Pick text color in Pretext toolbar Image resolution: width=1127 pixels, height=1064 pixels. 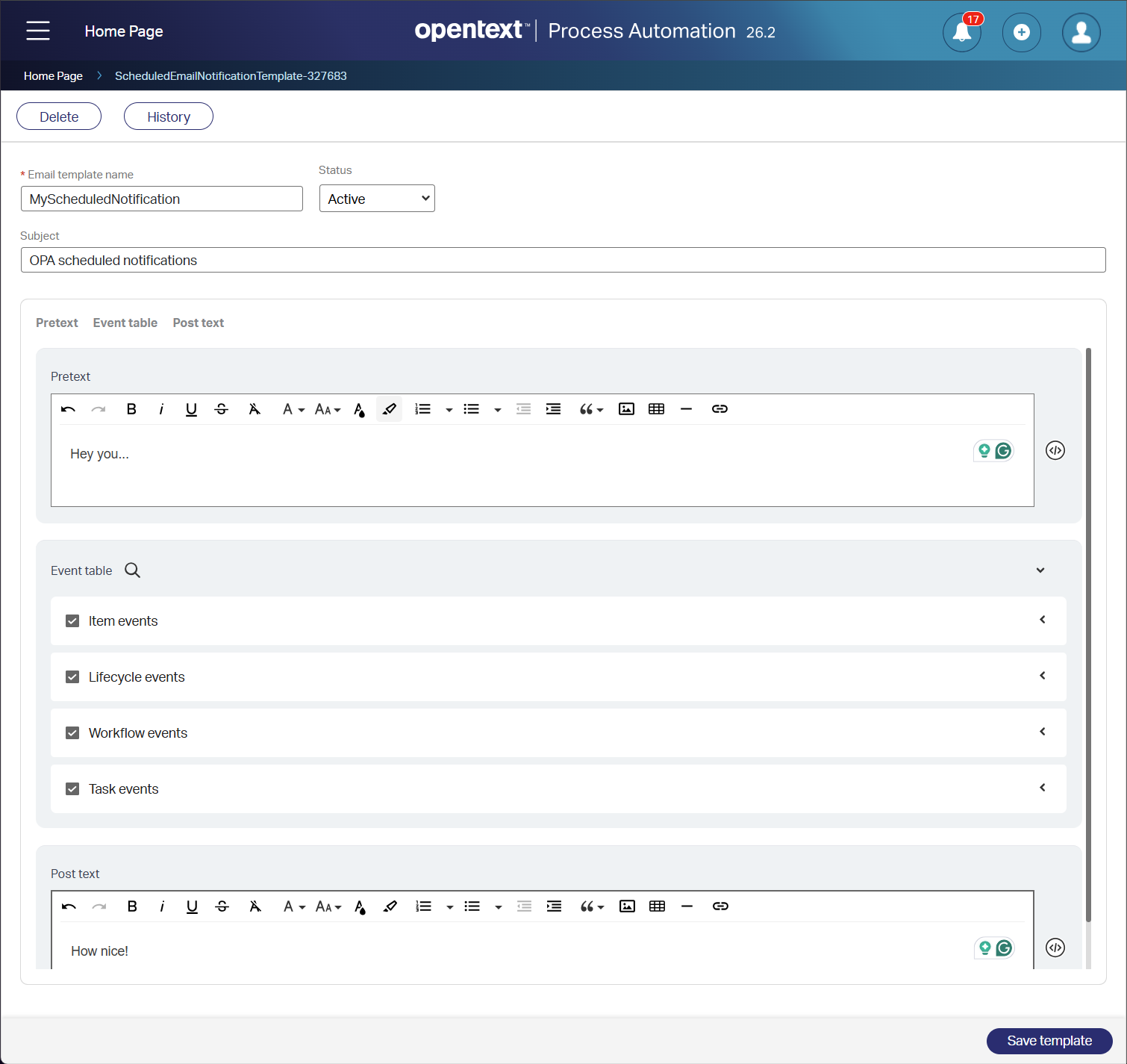(359, 409)
